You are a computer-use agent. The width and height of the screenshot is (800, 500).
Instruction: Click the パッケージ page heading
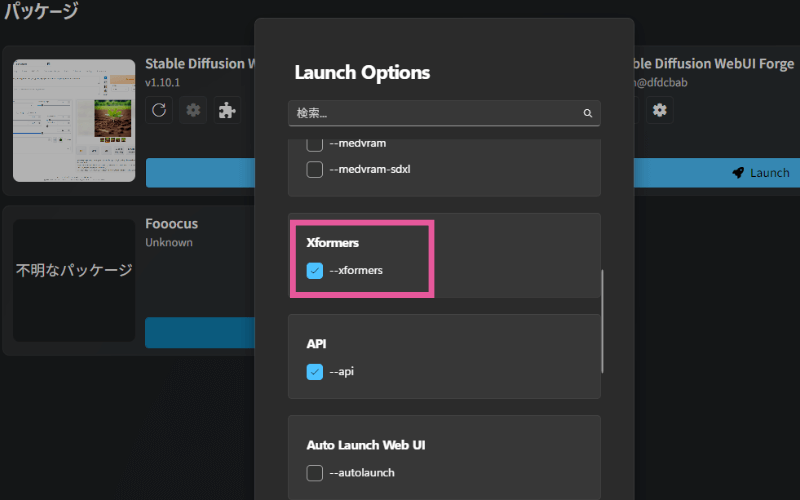coord(41,13)
